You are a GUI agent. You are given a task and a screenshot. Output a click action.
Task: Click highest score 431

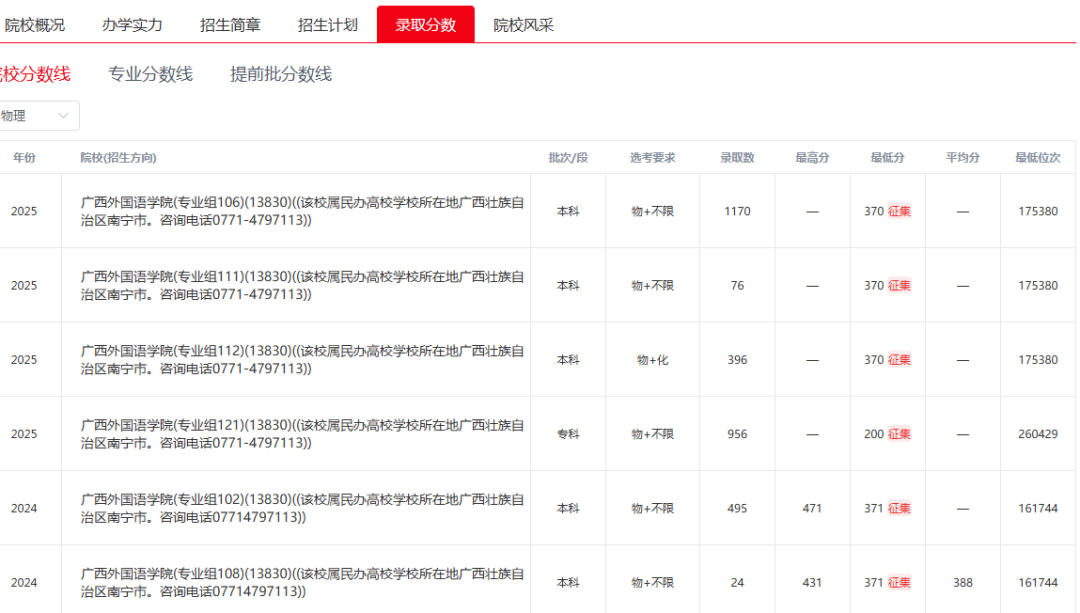tap(812, 583)
